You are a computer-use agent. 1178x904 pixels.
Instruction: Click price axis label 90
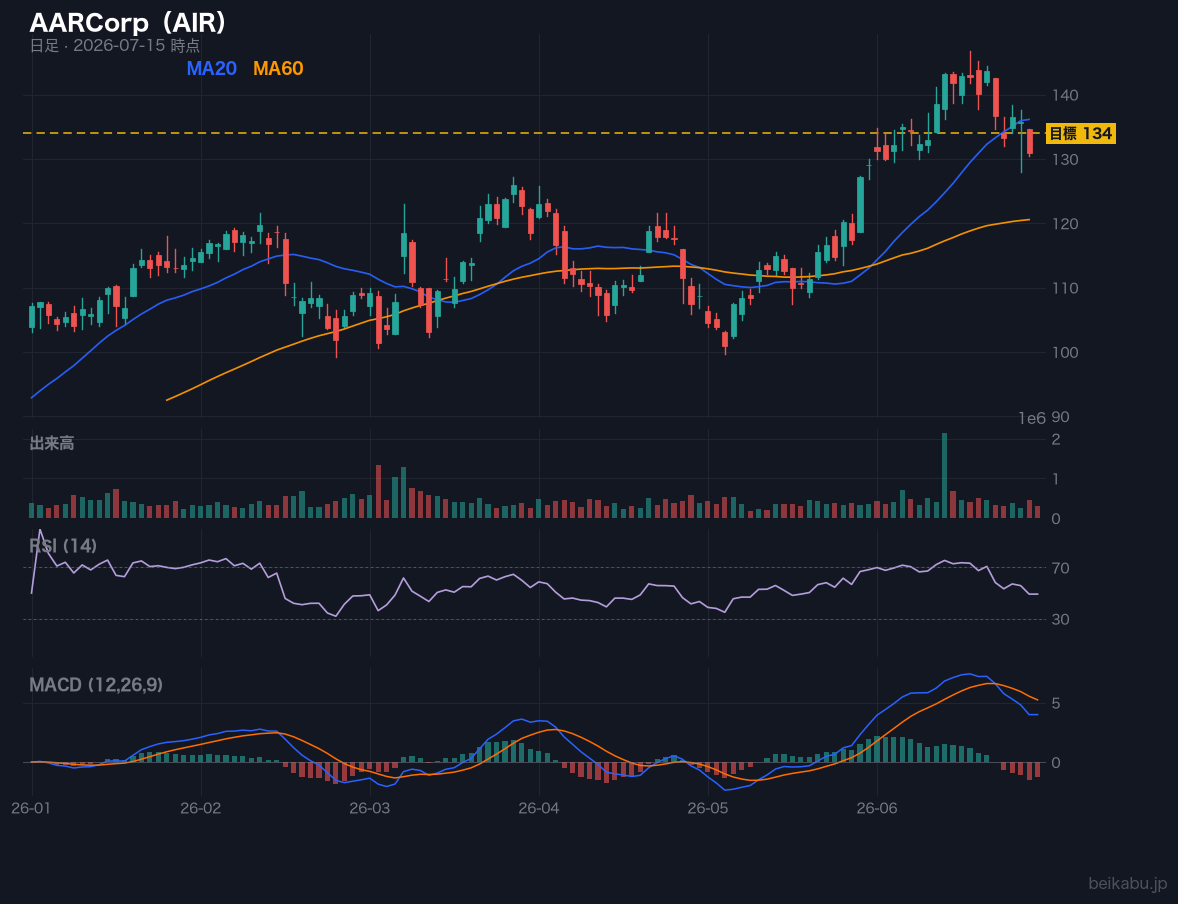coord(1060,417)
